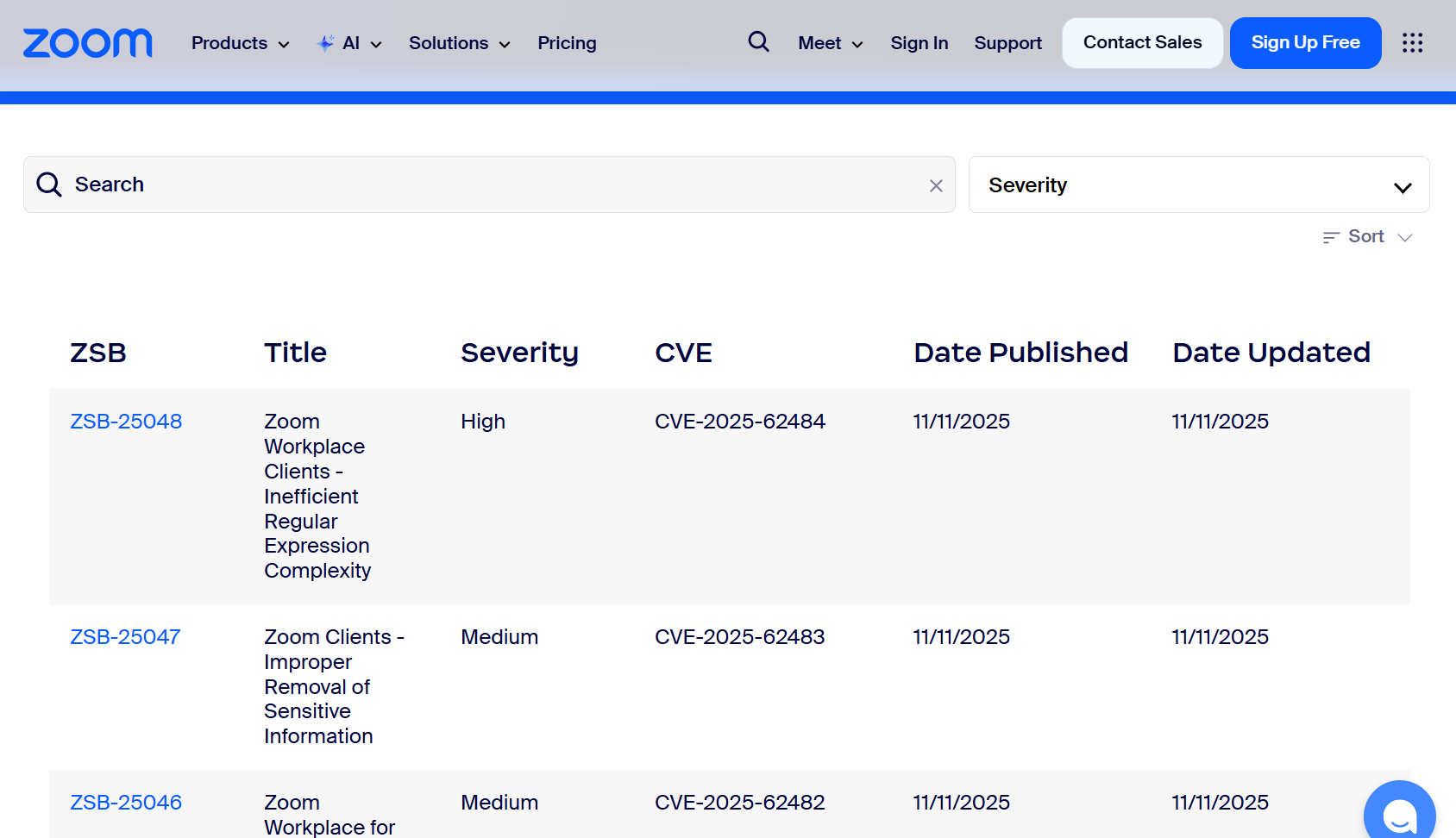The height and width of the screenshot is (838, 1456).
Task: Expand the Solutions menu
Action: pos(459,43)
